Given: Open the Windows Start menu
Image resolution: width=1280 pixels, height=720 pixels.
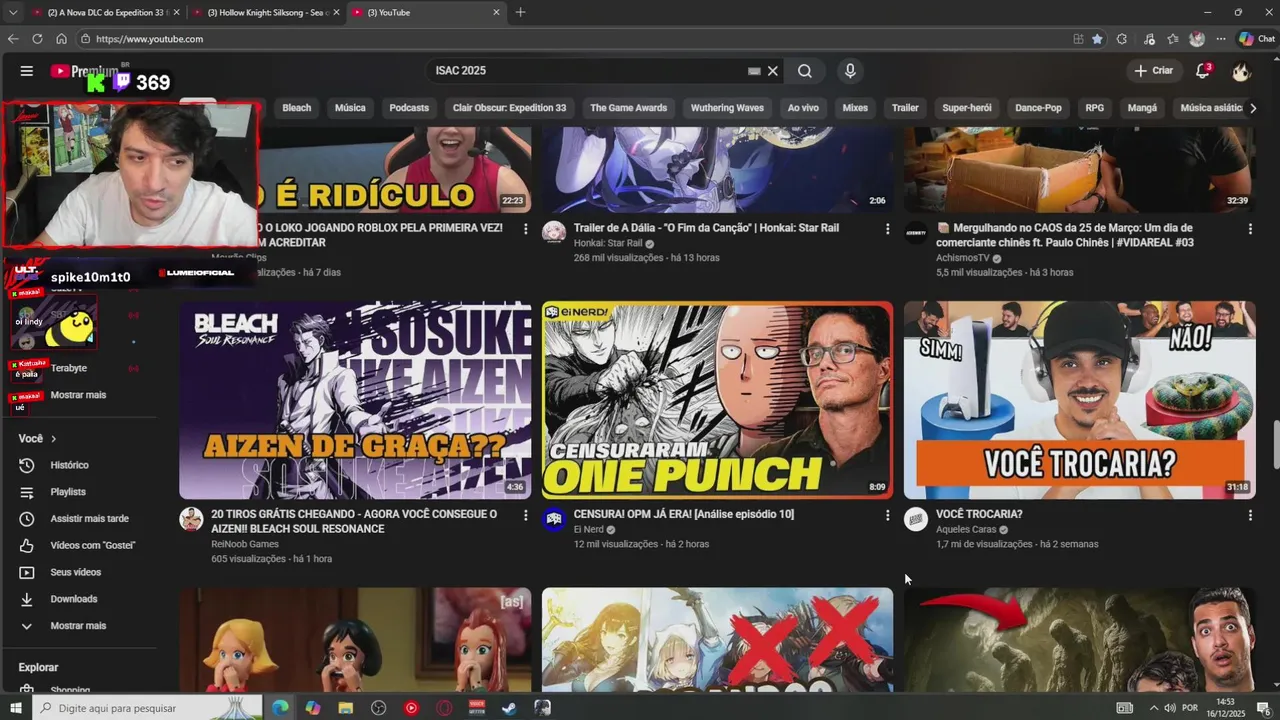Looking at the screenshot, I should (x=15, y=708).
